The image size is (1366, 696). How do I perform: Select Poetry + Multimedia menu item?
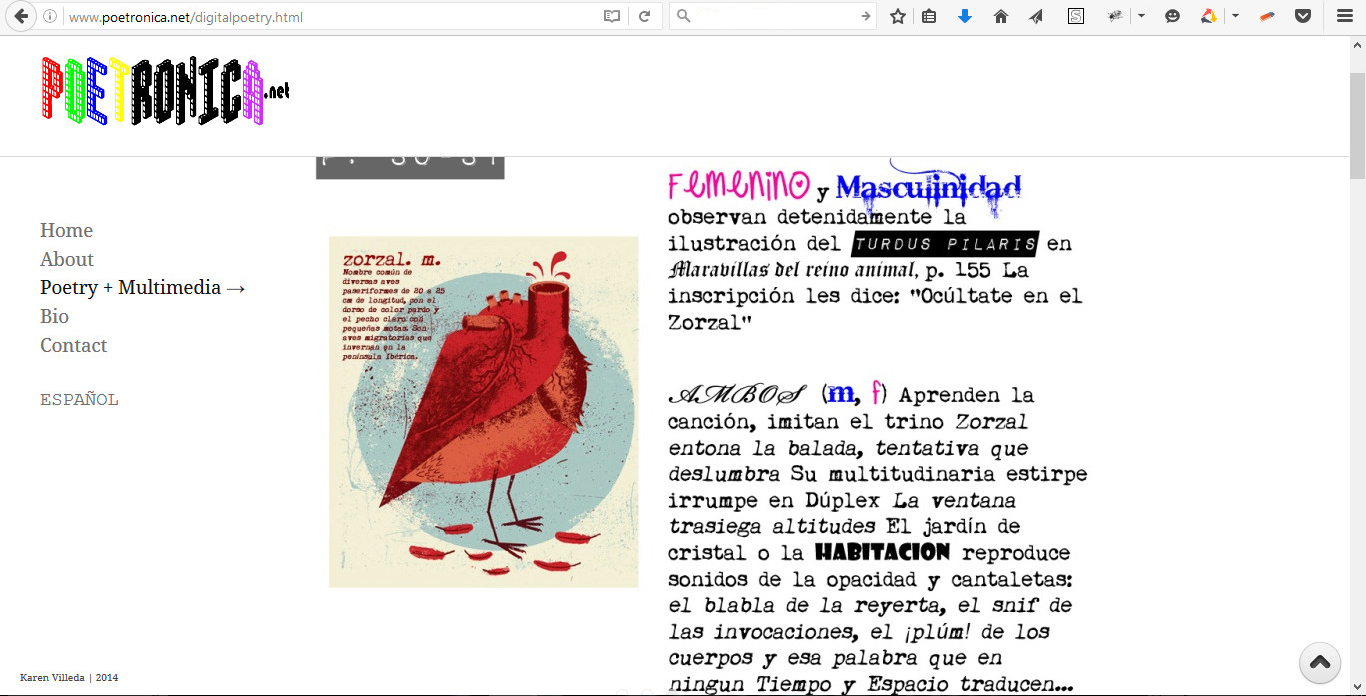(x=143, y=288)
